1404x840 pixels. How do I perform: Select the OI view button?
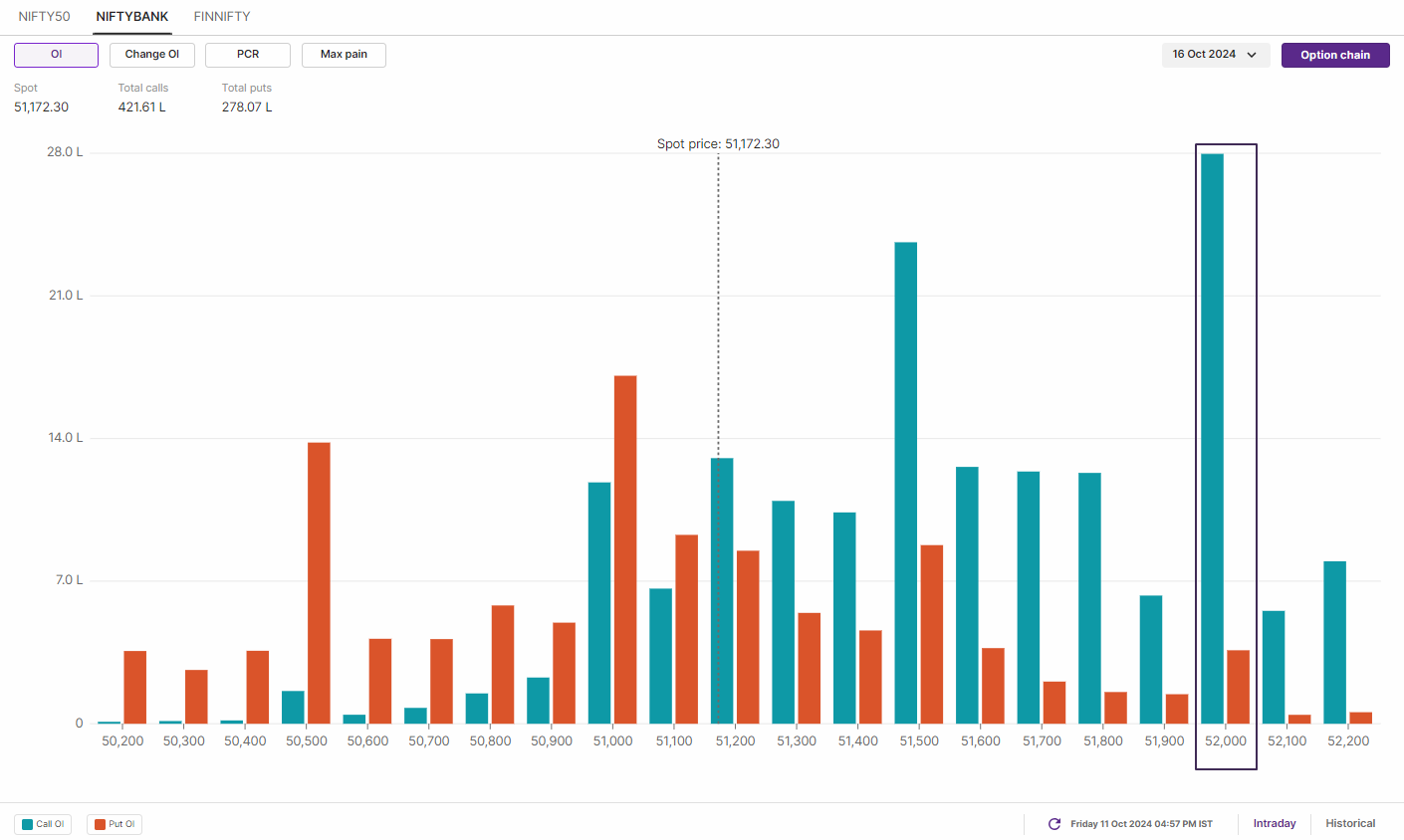56,55
